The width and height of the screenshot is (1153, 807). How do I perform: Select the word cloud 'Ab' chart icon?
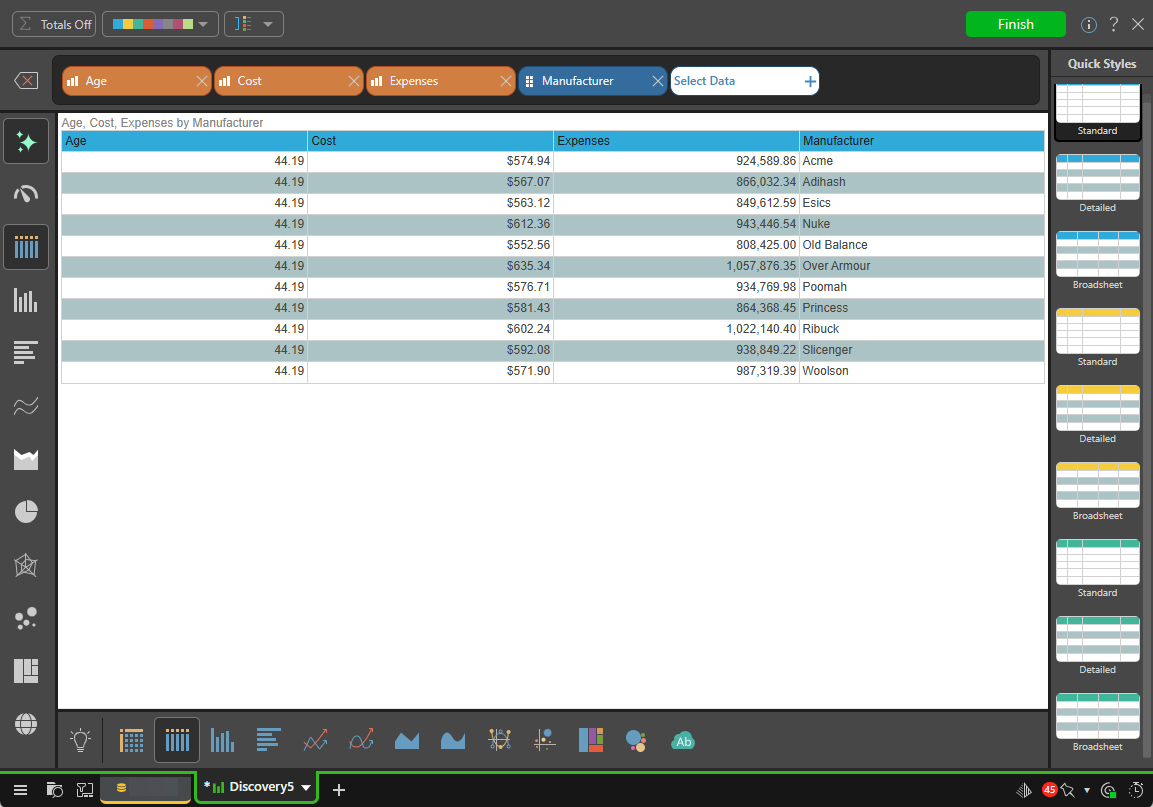pos(683,740)
